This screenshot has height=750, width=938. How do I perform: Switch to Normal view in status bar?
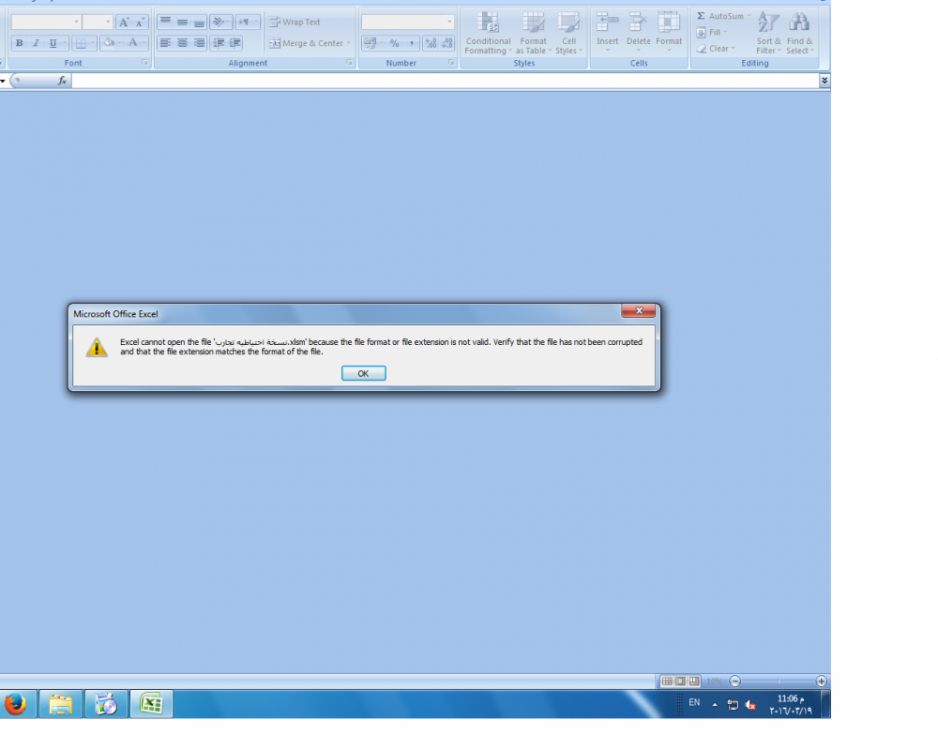[x=667, y=681]
